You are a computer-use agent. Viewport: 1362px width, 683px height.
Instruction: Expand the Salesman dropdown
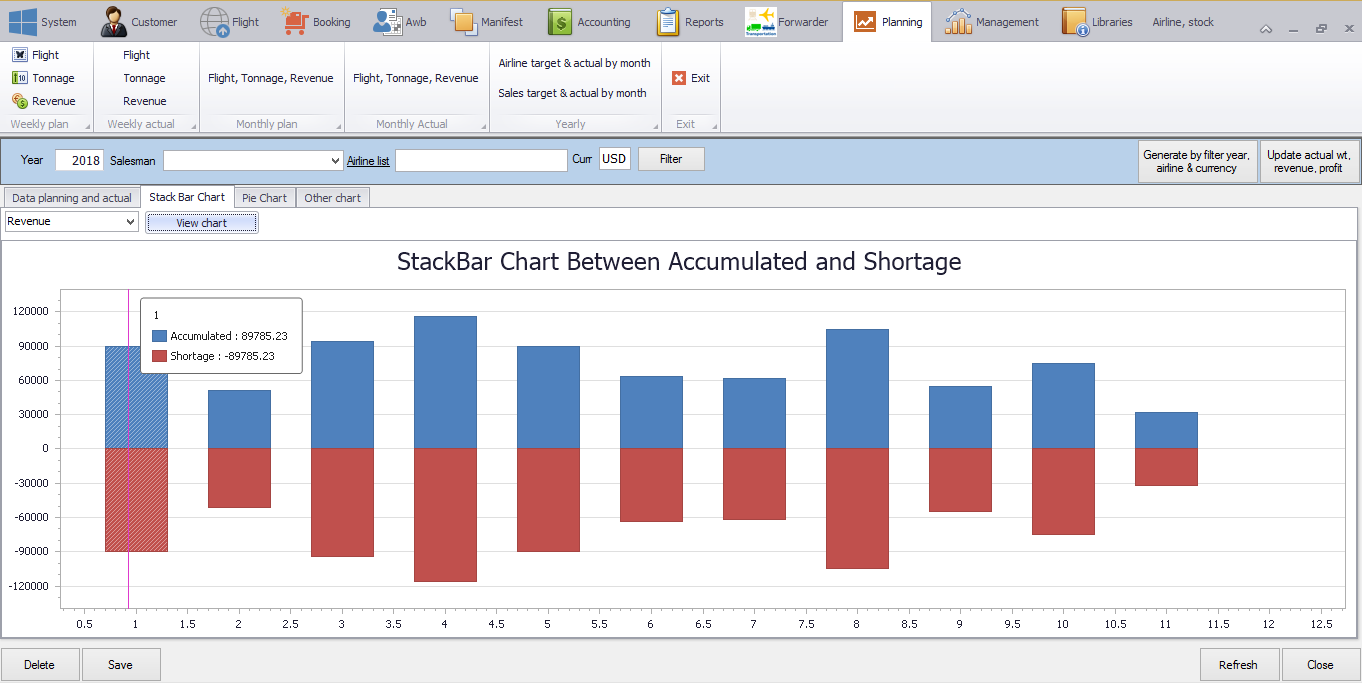pyautogui.click(x=335, y=160)
